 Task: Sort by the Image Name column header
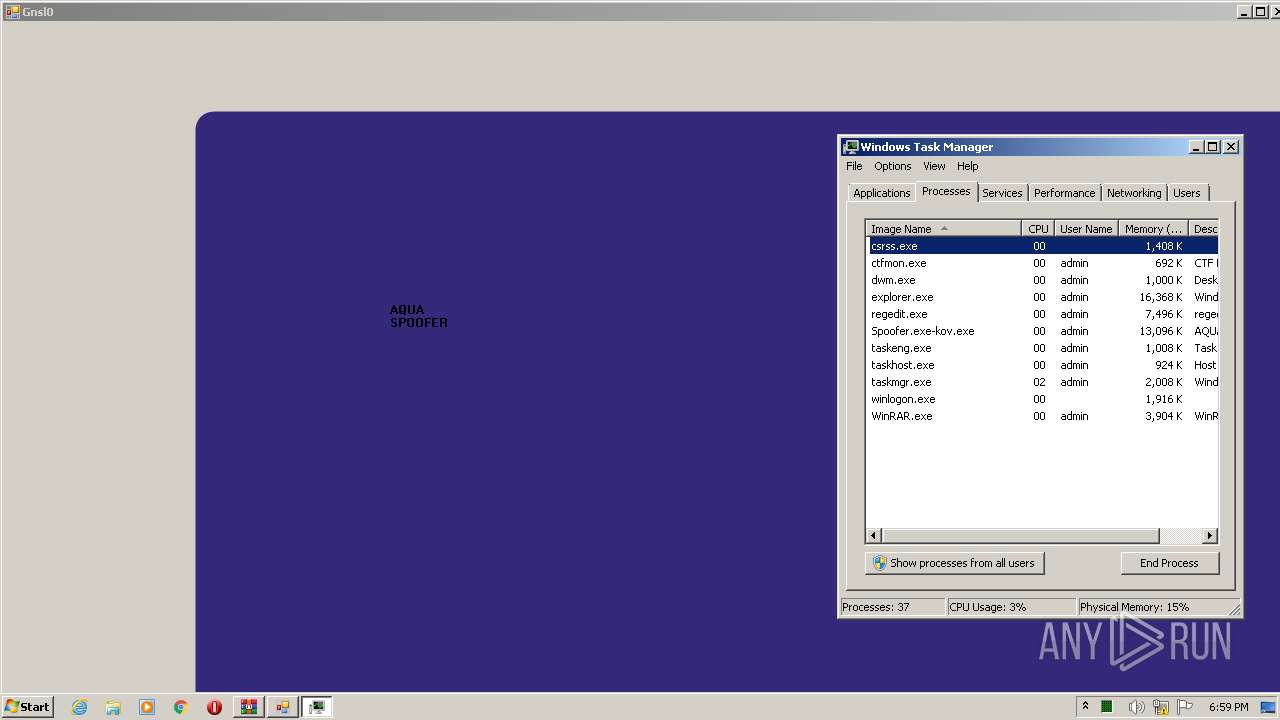[x=943, y=229]
